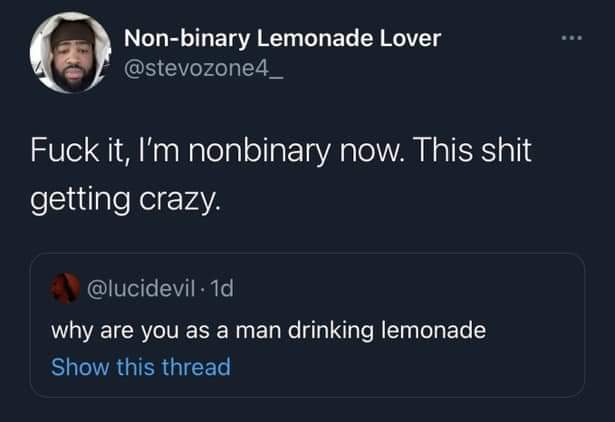Click the word 'crazy.' in the tweet
Viewport: 615px width, 422px height.
coord(180,200)
